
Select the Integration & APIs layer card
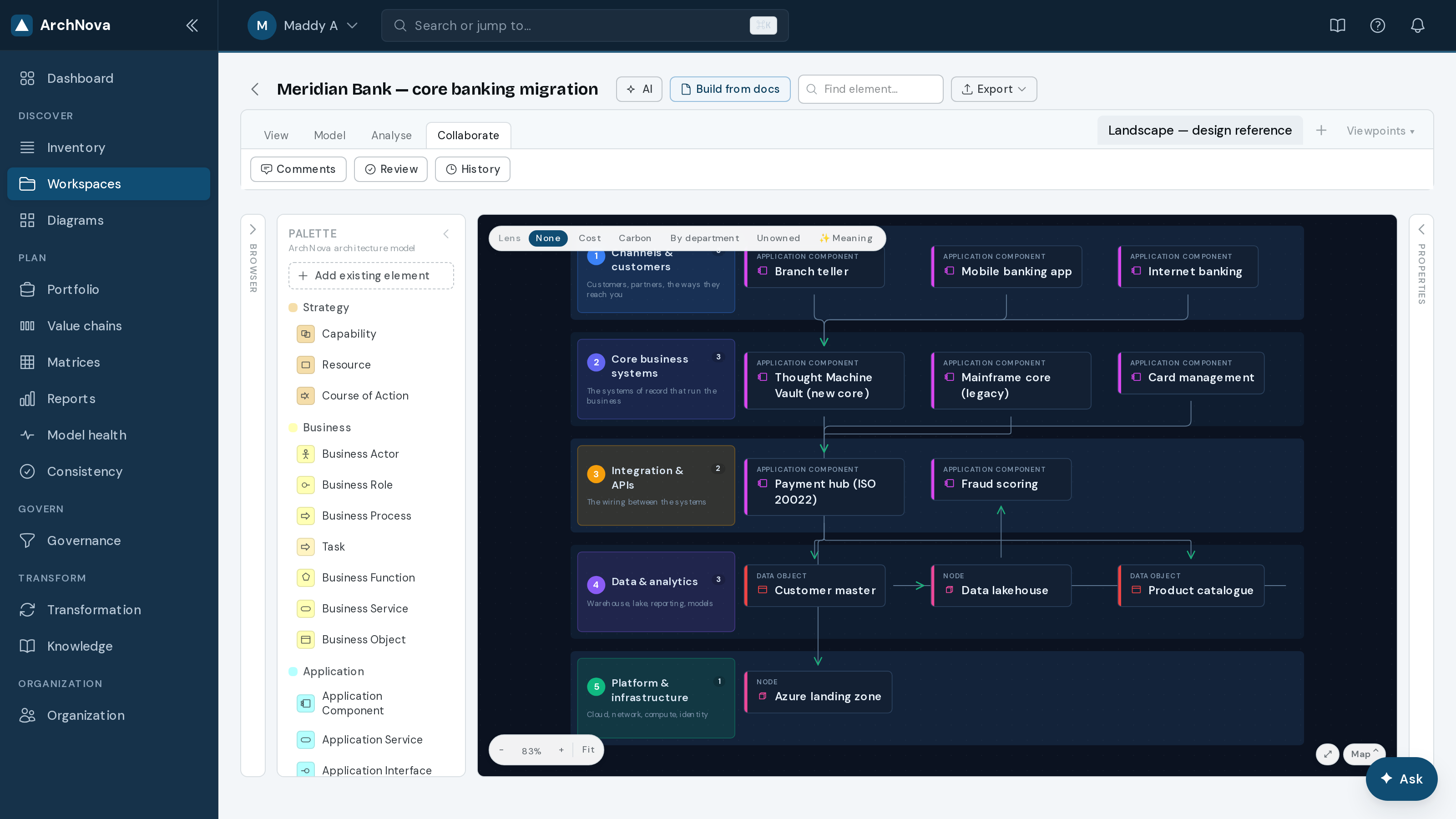point(656,485)
